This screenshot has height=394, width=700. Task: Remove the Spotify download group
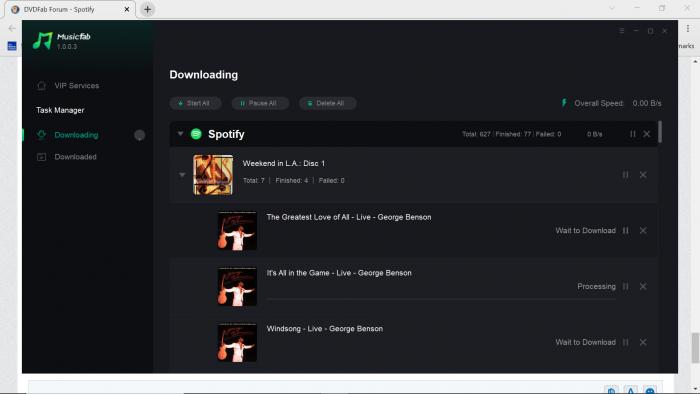[x=646, y=134]
